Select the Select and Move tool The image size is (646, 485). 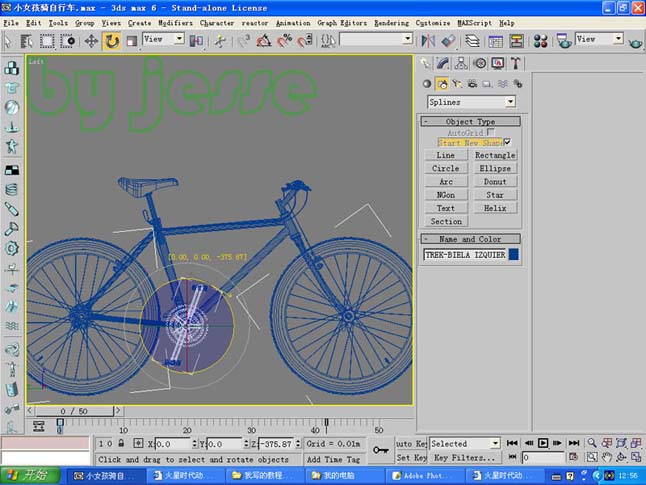coord(91,41)
